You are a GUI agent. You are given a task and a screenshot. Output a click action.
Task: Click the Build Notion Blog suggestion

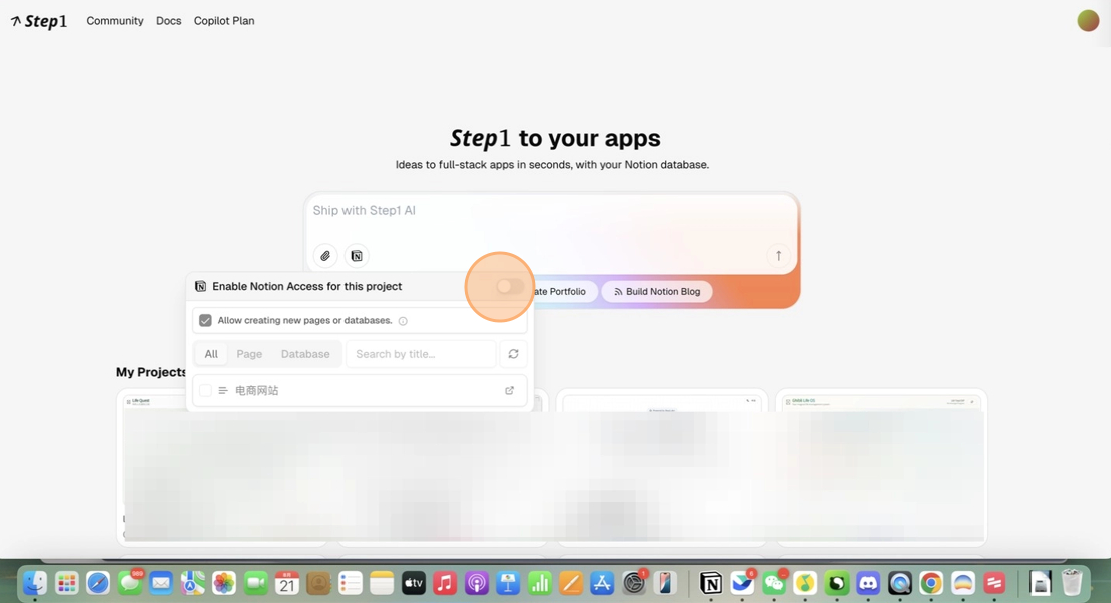click(657, 291)
